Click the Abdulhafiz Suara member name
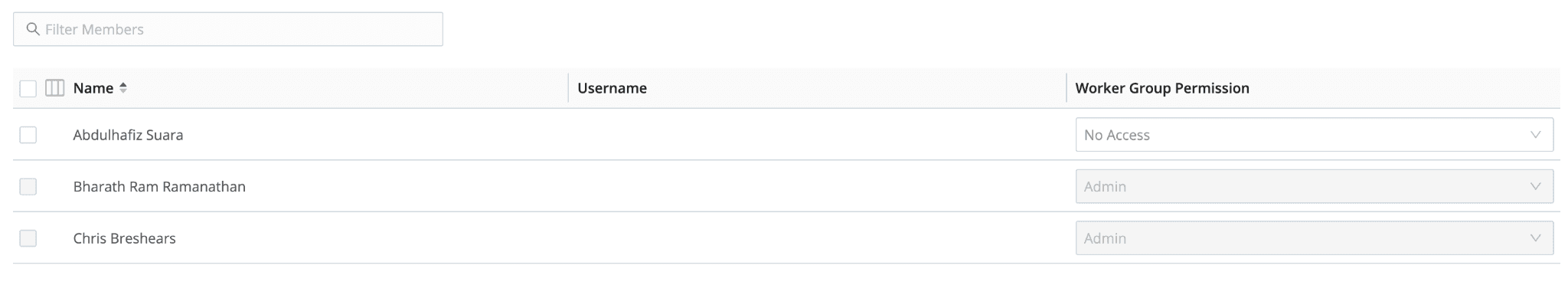This screenshot has width=1568, height=308. (128, 135)
